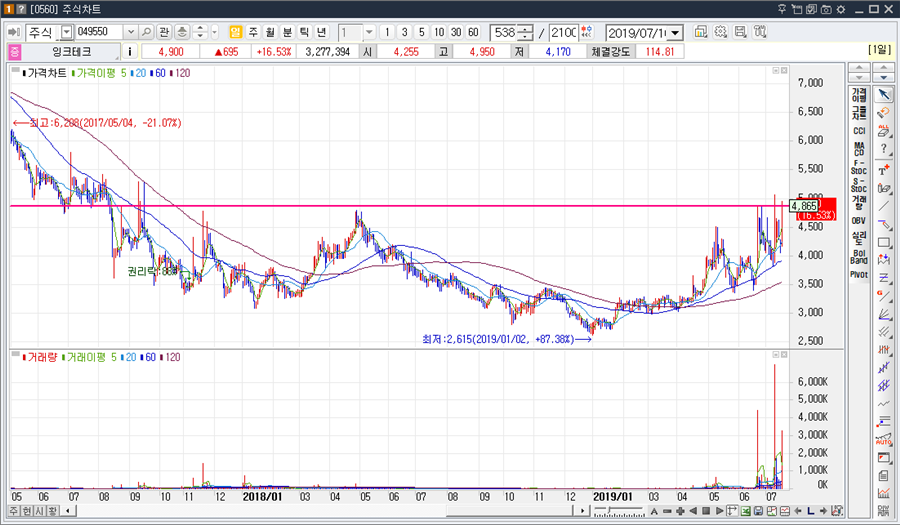Select the 60 interval button
The height and width of the screenshot is (525, 900).
(474, 32)
